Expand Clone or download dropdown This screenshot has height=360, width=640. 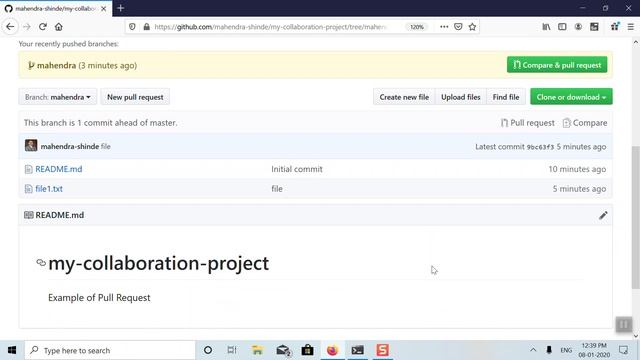tap(571, 97)
